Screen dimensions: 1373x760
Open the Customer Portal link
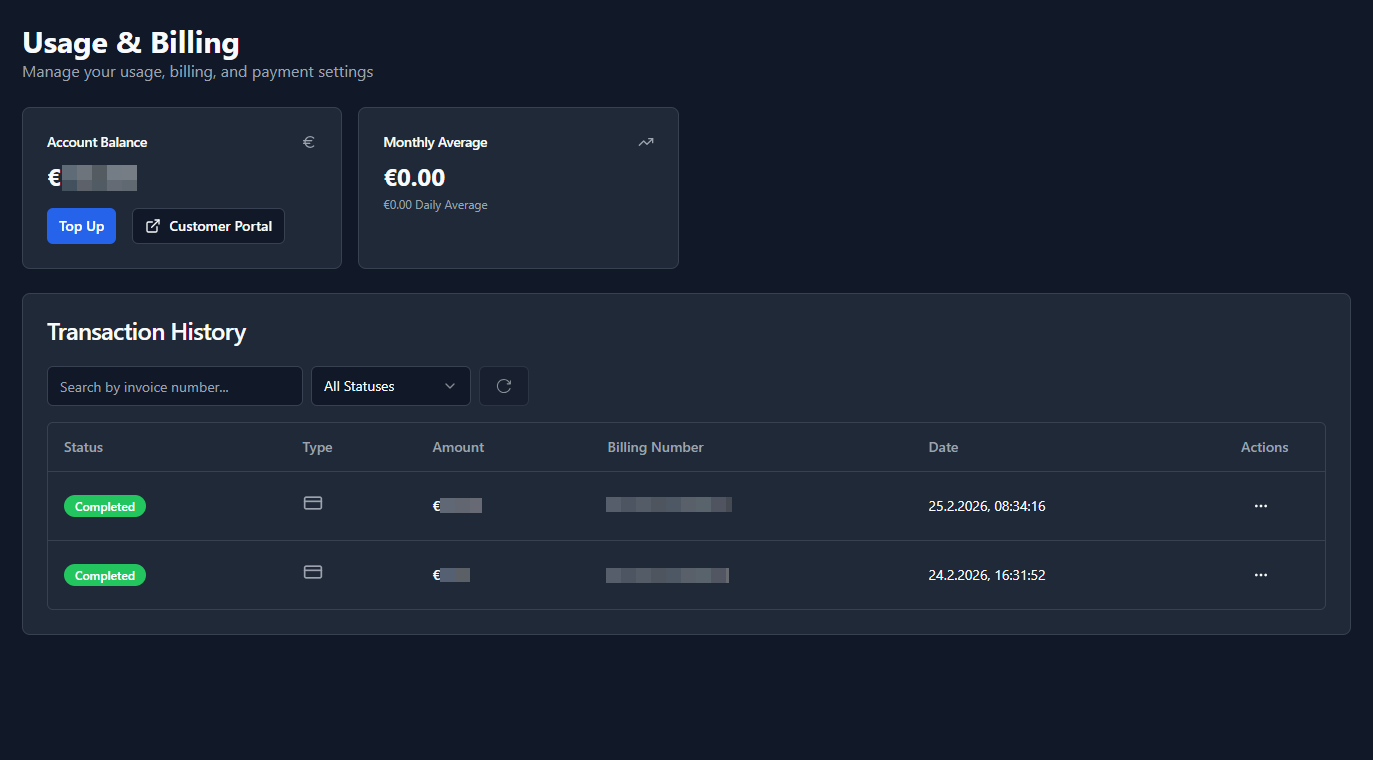[x=208, y=226]
